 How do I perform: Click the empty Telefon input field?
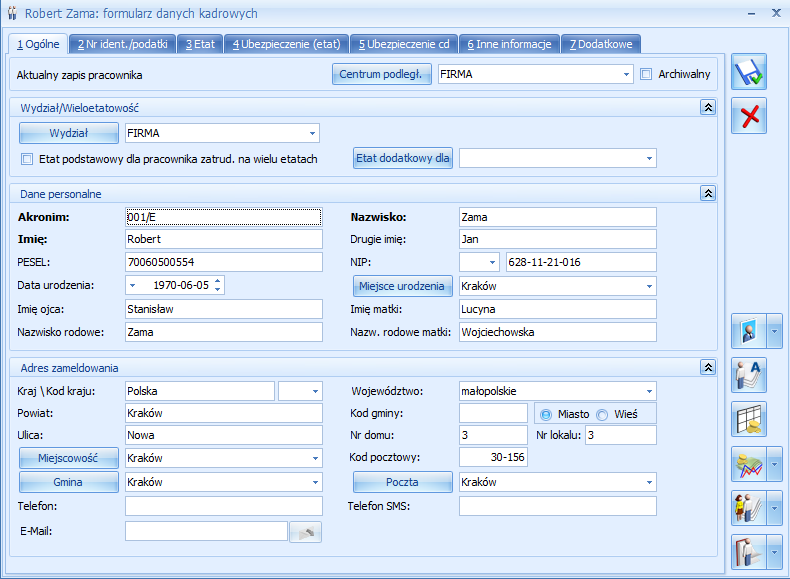pyautogui.click(x=223, y=506)
